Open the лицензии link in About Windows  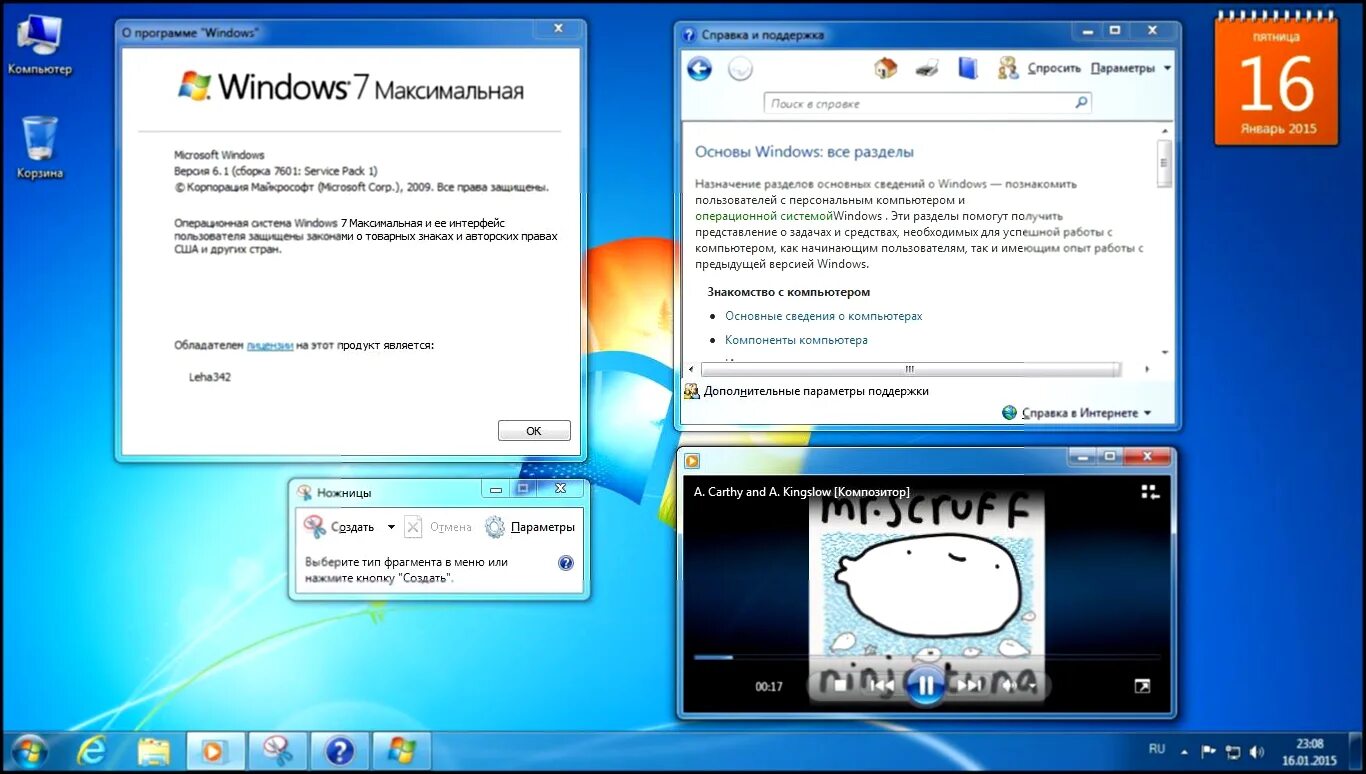(270, 345)
